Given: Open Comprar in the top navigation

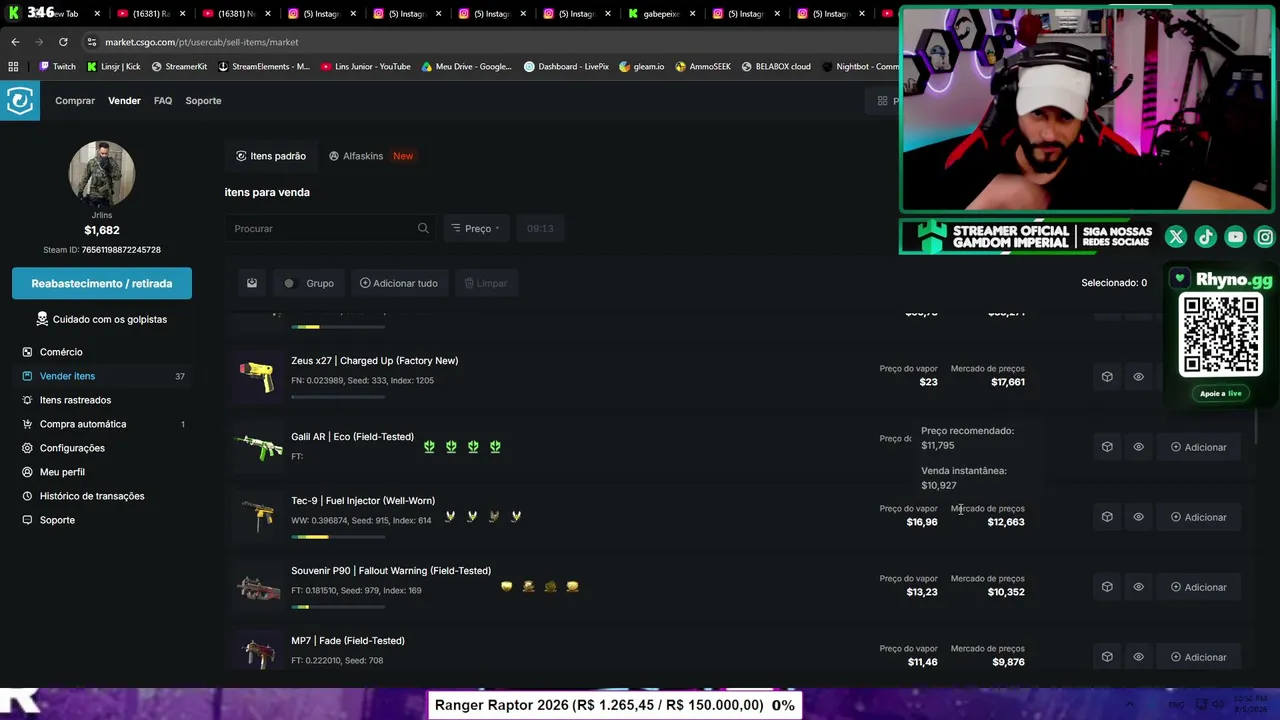Looking at the screenshot, I should coord(75,101).
